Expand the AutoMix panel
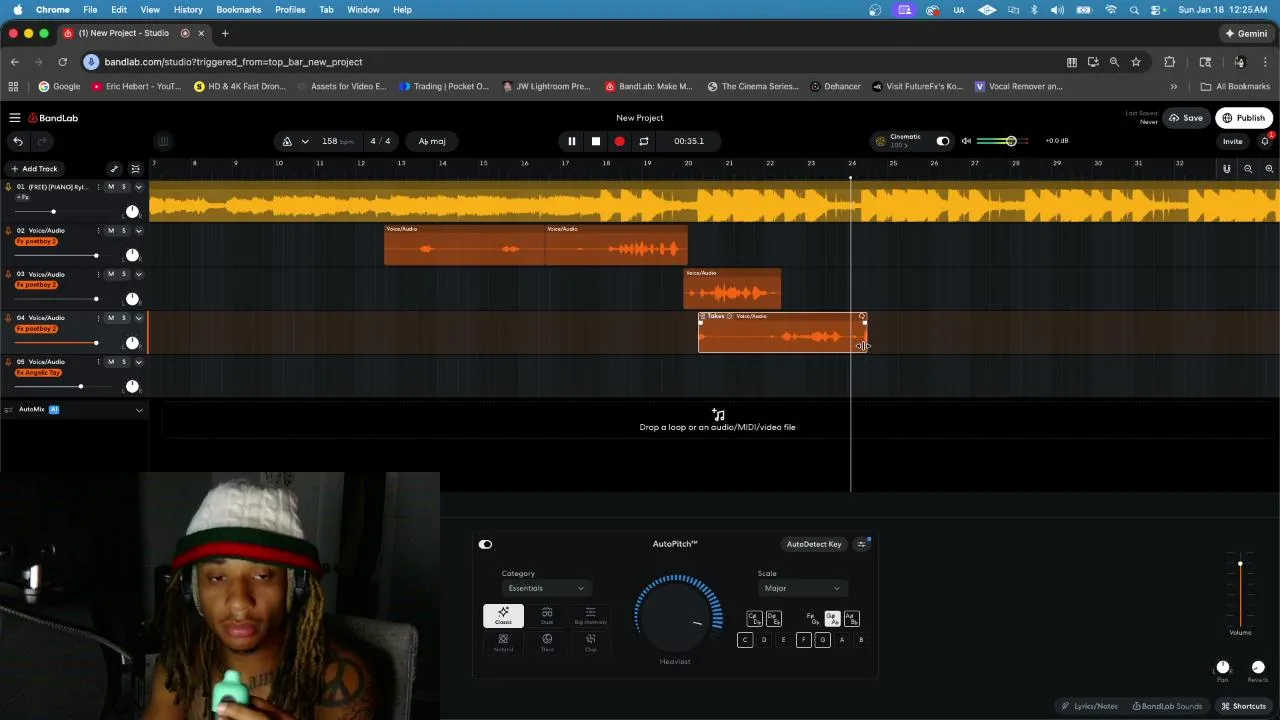 coord(139,410)
